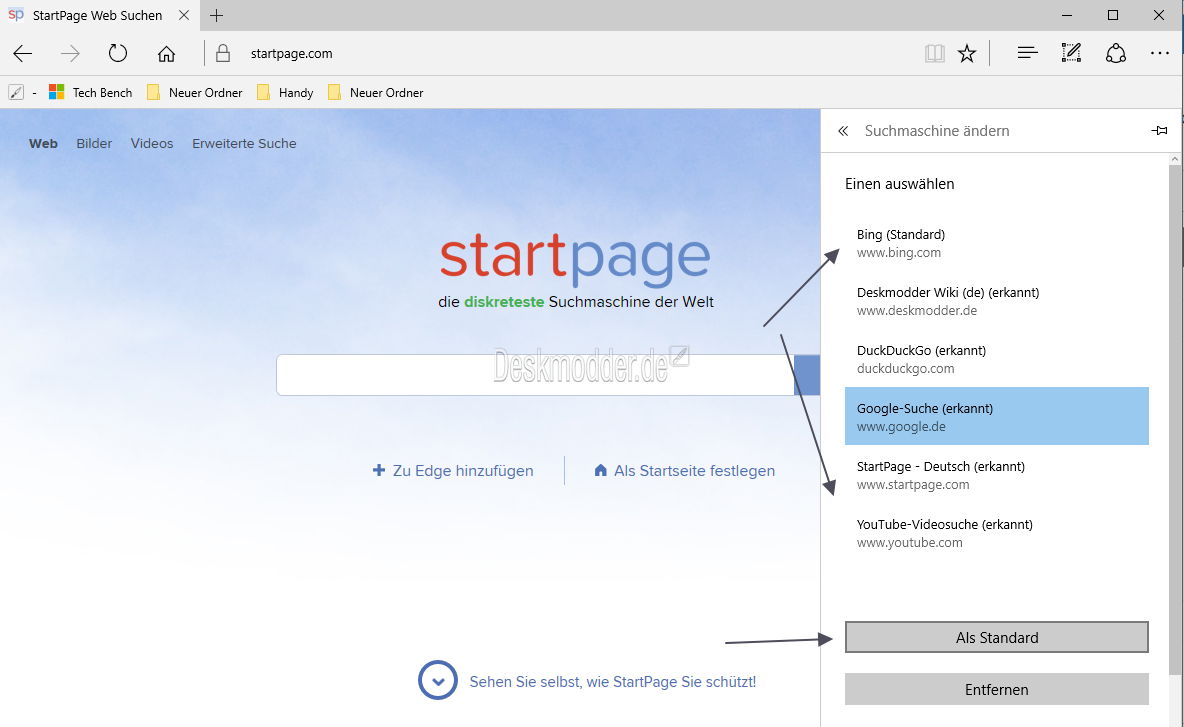Switch to Bilder search category
The width and height of the screenshot is (1184, 727).
click(94, 143)
